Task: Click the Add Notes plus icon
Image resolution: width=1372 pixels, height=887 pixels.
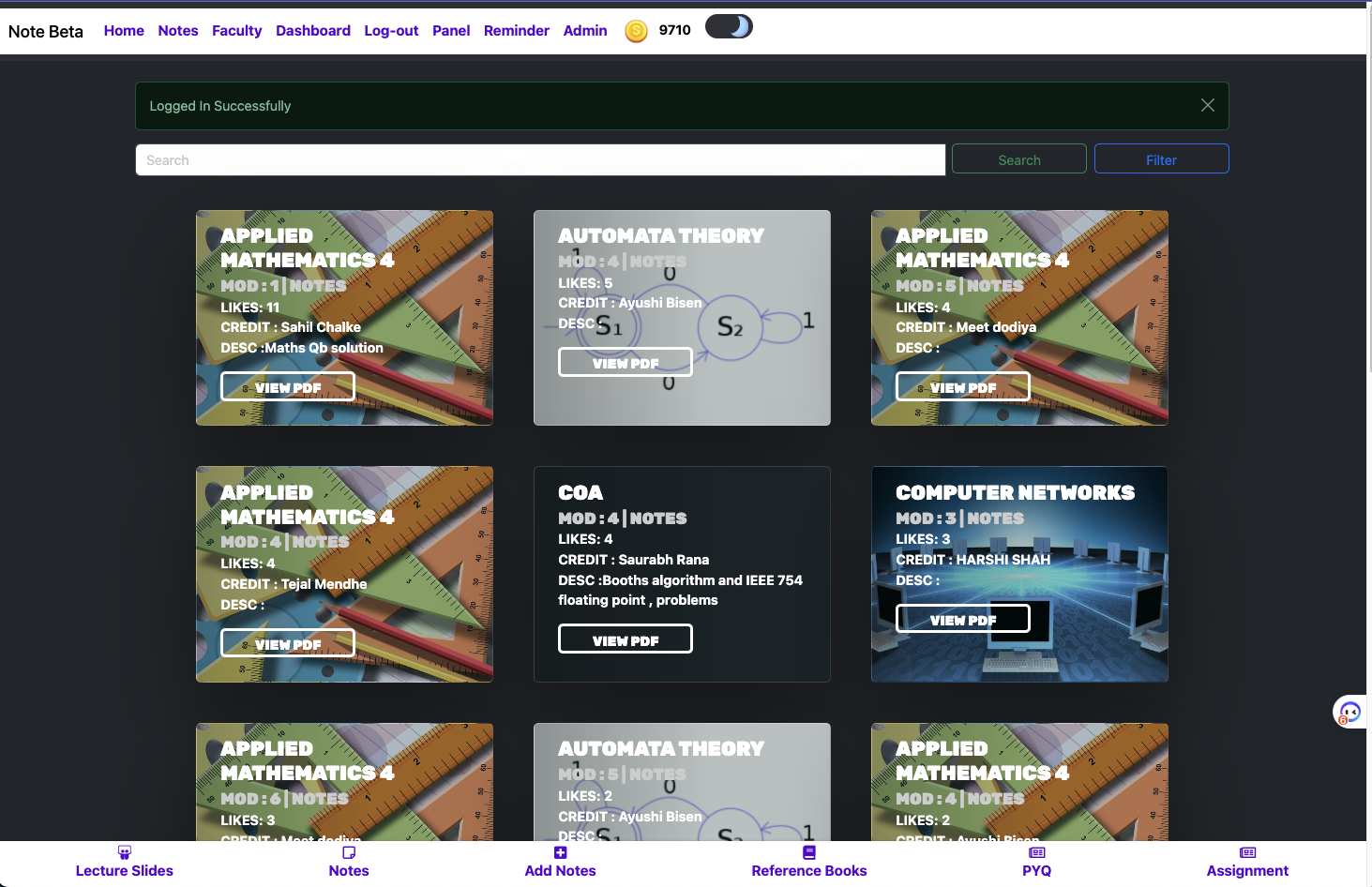Action: tap(560, 852)
